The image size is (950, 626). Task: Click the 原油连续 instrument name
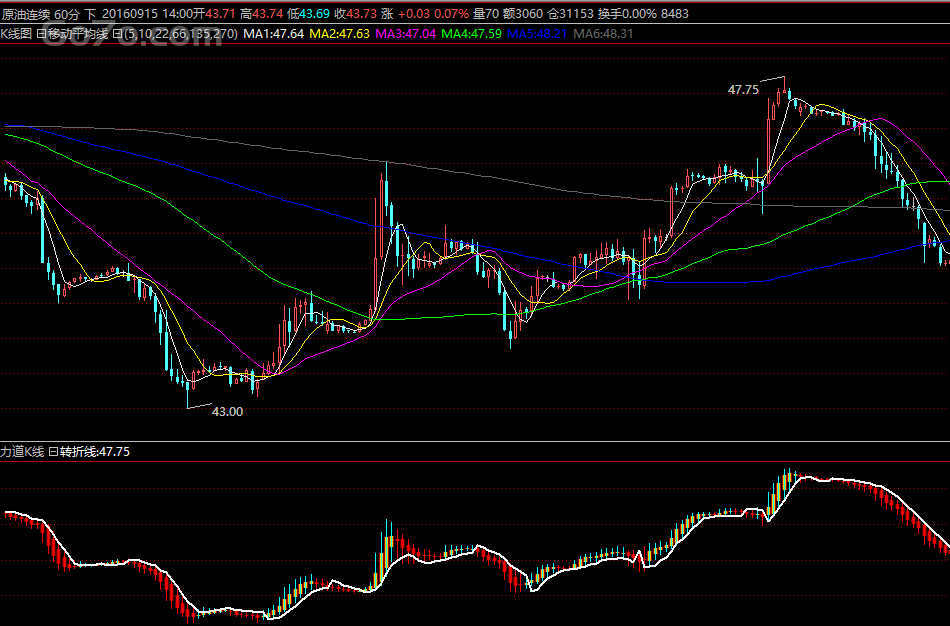pyautogui.click(x=26, y=13)
